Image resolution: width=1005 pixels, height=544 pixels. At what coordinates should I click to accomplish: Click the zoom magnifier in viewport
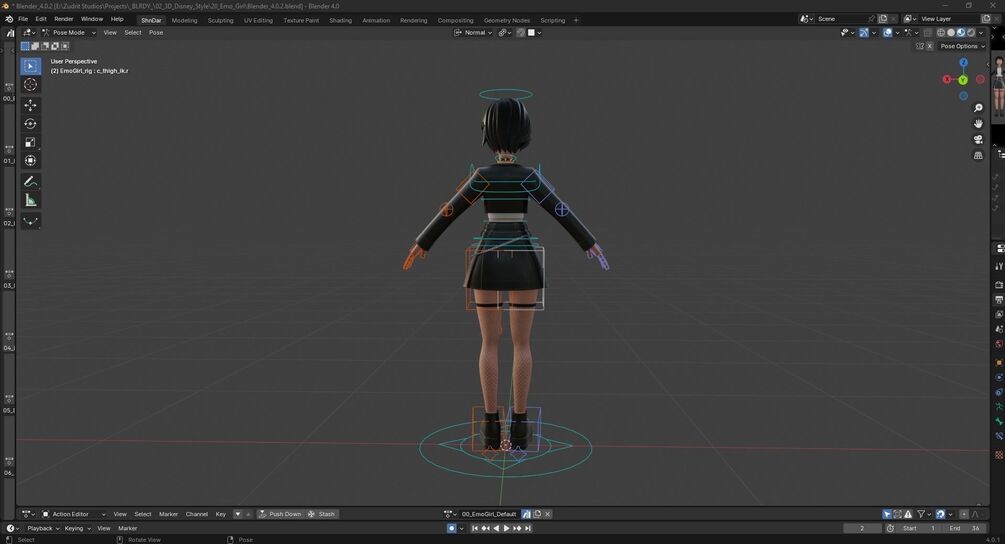coord(978,108)
